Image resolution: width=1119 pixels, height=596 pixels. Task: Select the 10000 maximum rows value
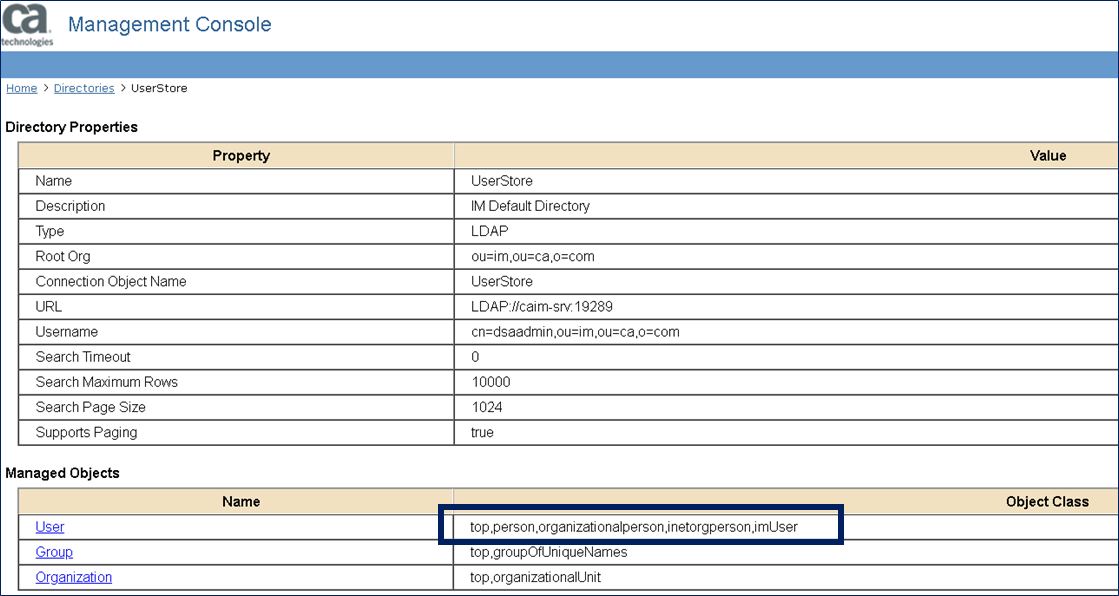(491, 382)
